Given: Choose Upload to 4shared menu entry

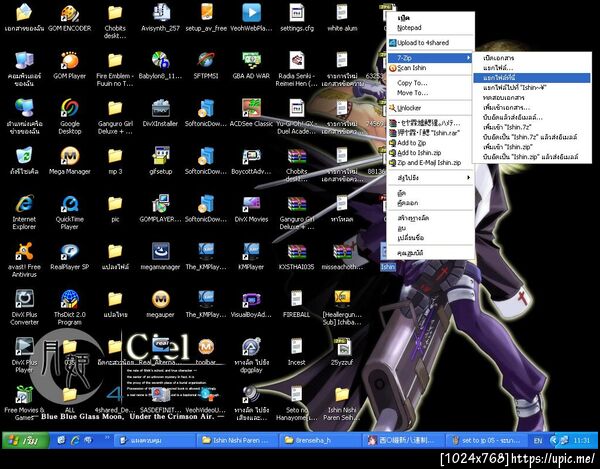Looking at the screenshot, I should [430, 43].
